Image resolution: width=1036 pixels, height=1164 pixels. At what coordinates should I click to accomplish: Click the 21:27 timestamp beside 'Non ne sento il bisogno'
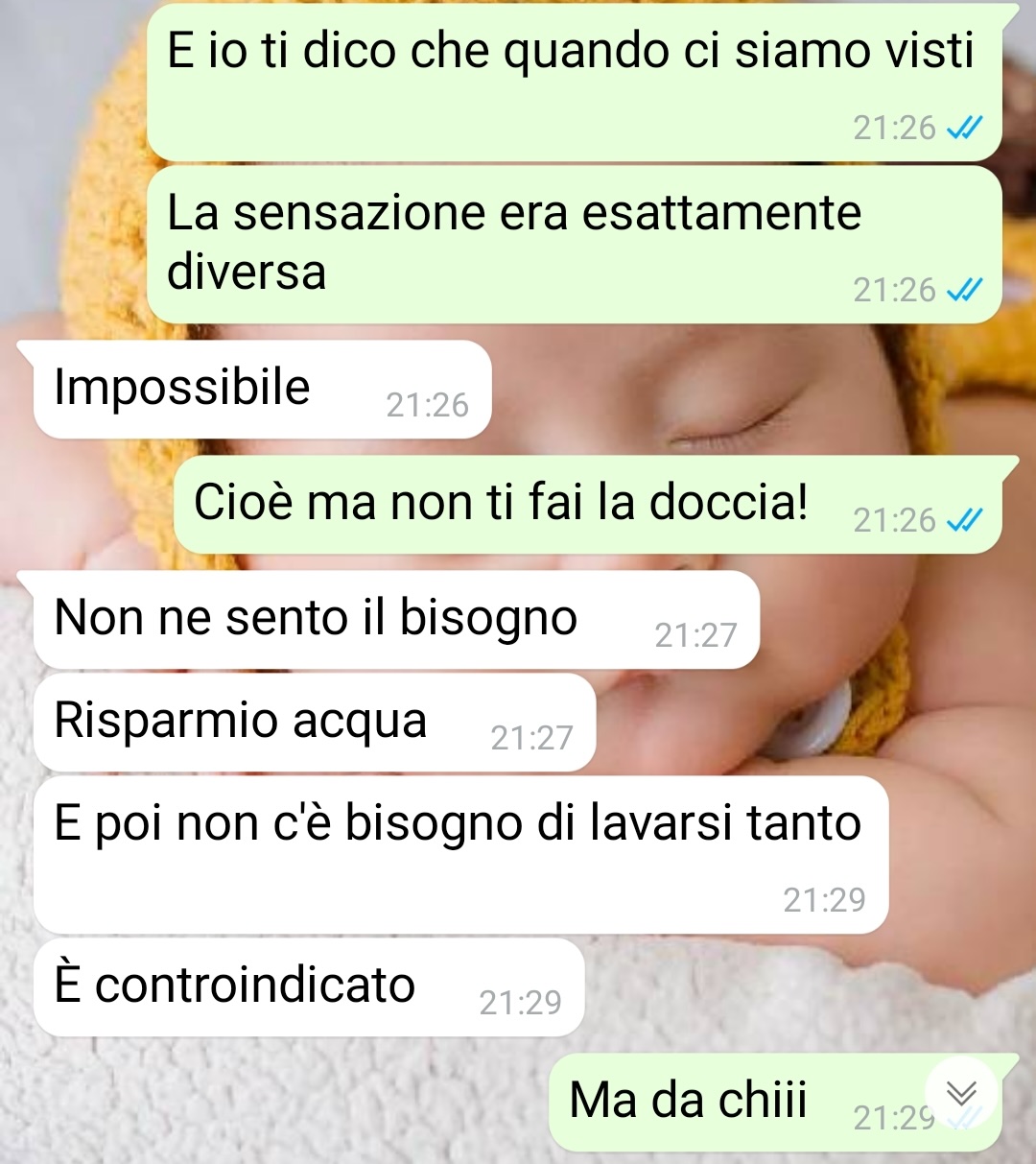point(695,635)
